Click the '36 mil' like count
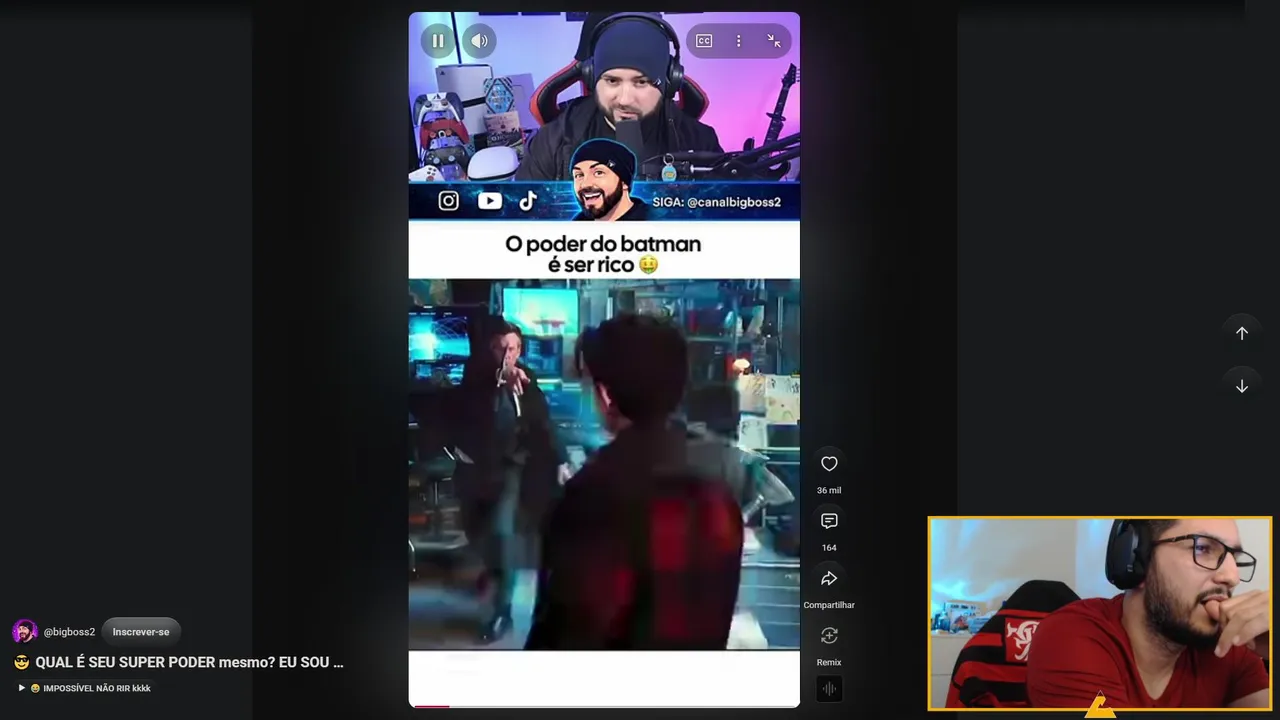Screen dimensions: 1280x720 click(x=829, y=491)
